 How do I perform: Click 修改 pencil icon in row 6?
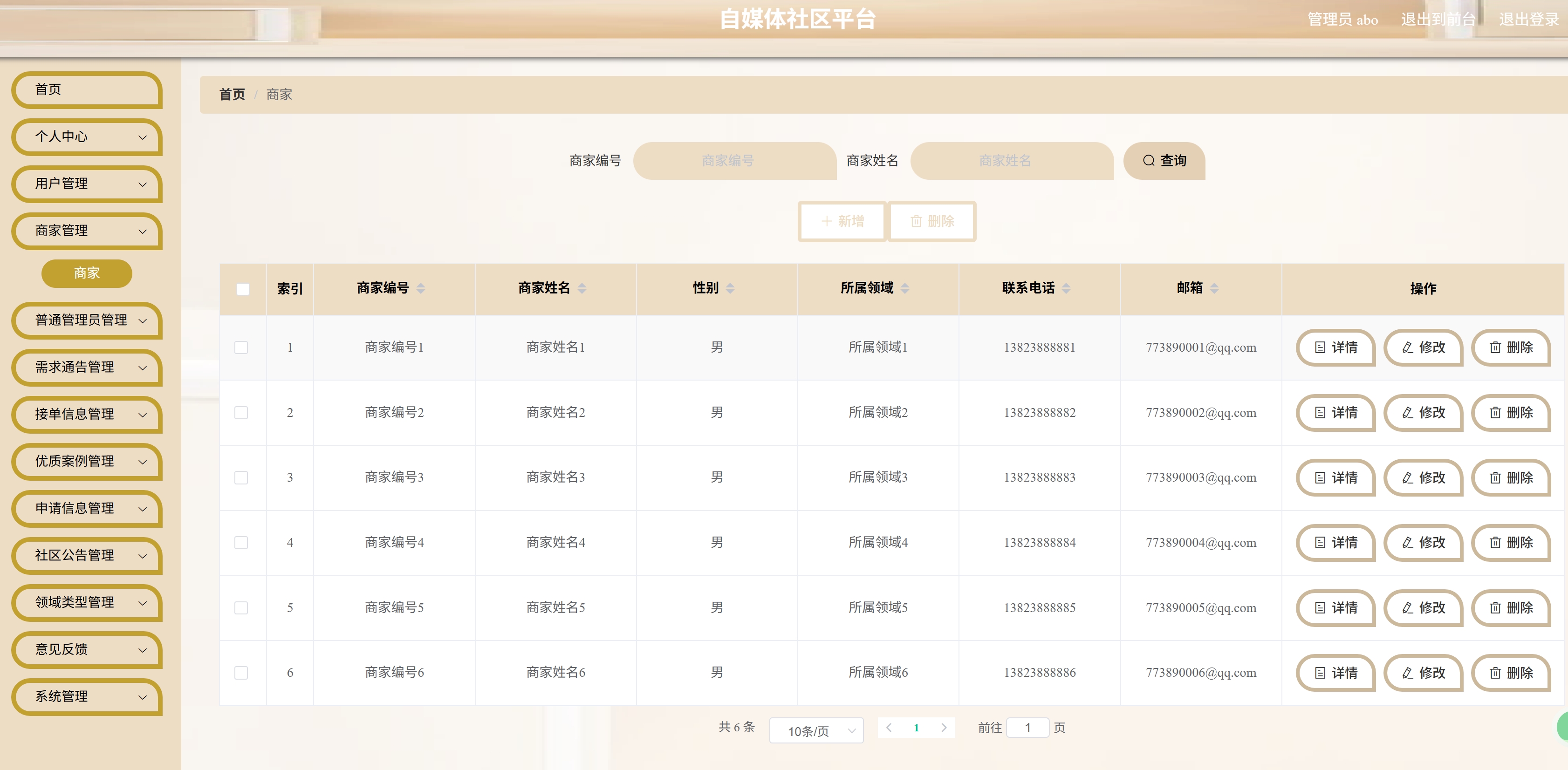pyautogui.click(x=1407, y=673)
